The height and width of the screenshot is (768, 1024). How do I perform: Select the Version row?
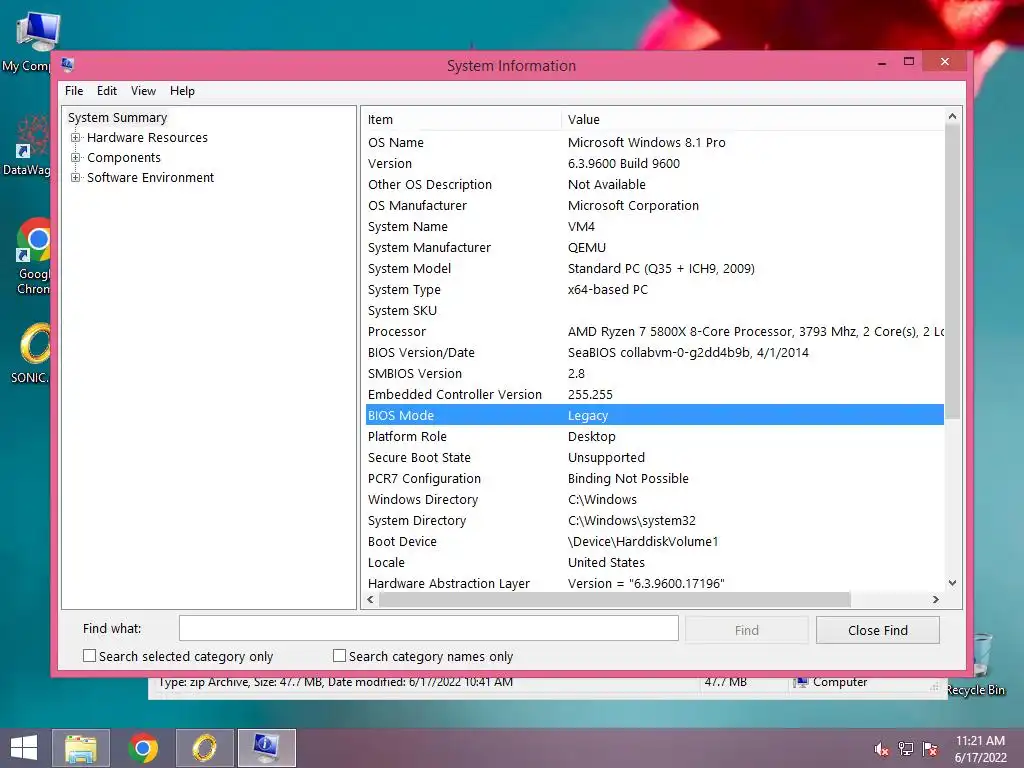click(654, 163)
